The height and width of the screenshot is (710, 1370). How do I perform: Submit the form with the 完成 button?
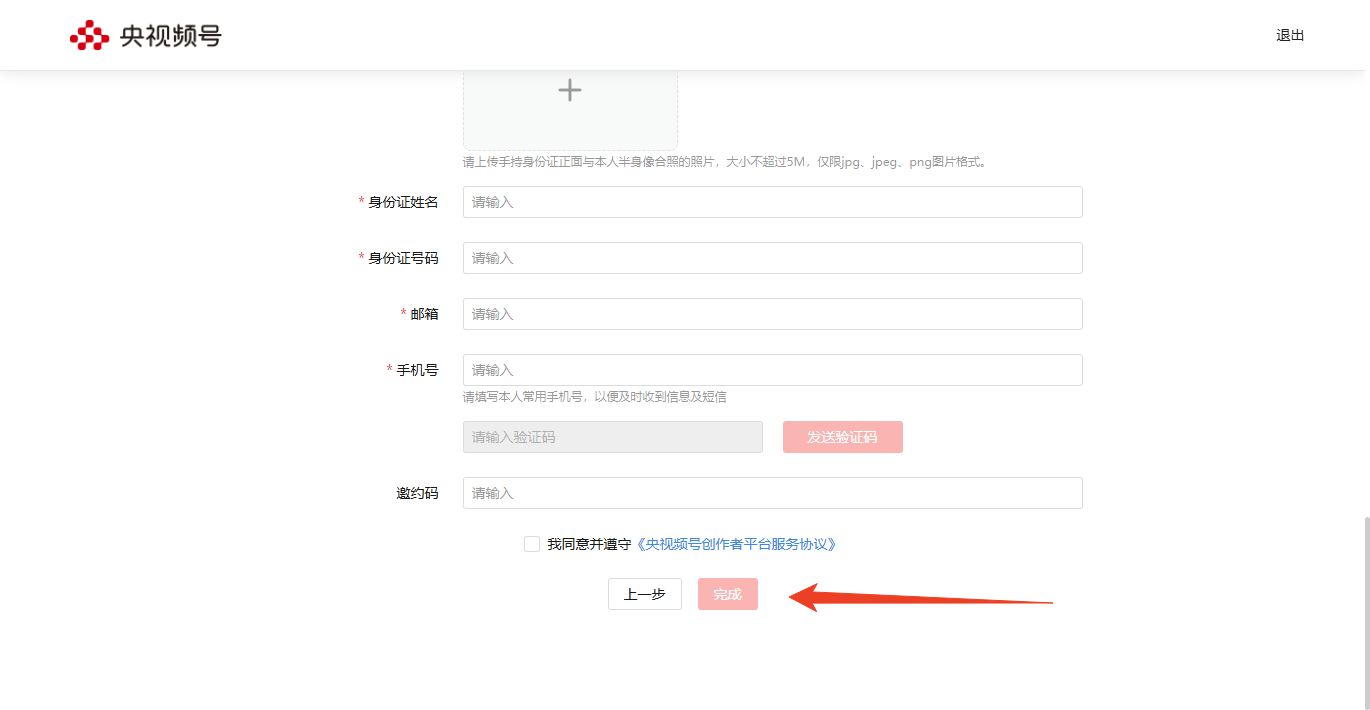(x=727, y=594)
